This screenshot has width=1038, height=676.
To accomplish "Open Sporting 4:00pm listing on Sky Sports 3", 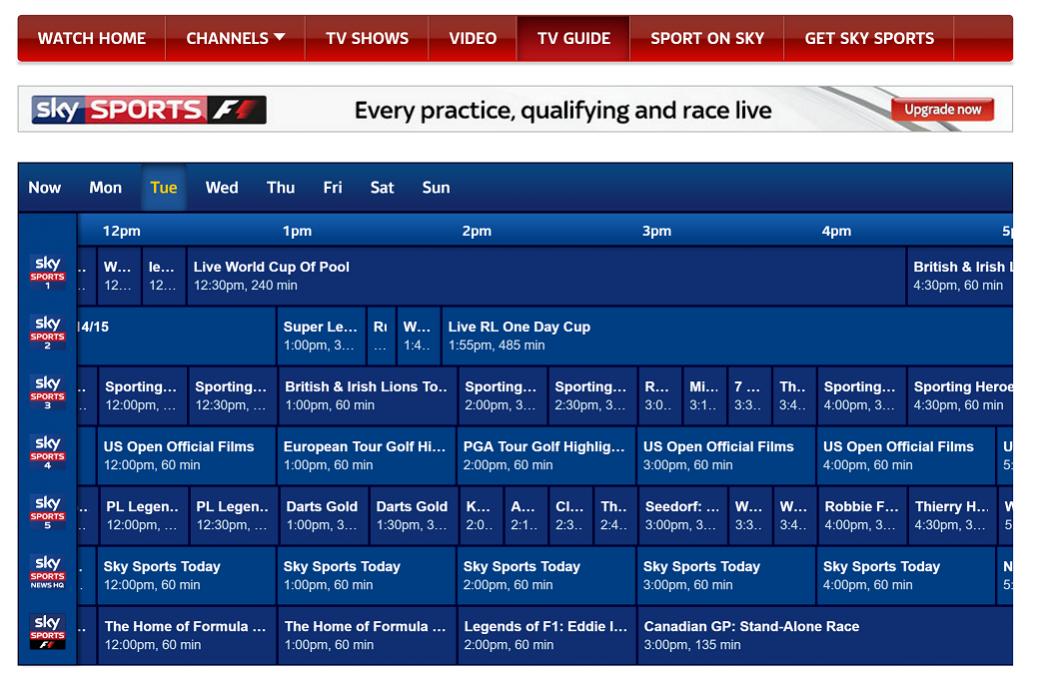I will (862, 396).
